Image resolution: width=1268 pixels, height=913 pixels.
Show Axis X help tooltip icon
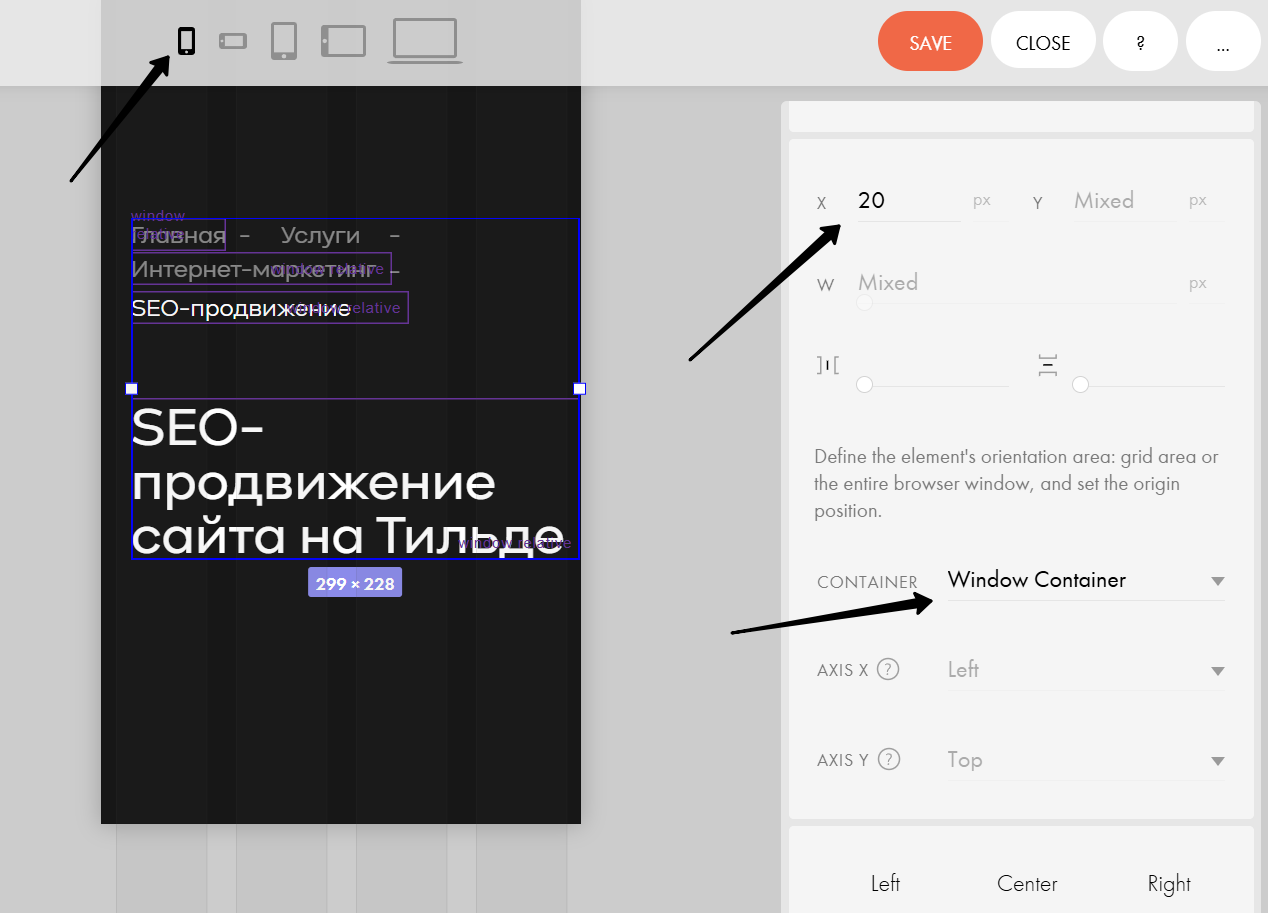pyautogui.click(x=888, y=669)
